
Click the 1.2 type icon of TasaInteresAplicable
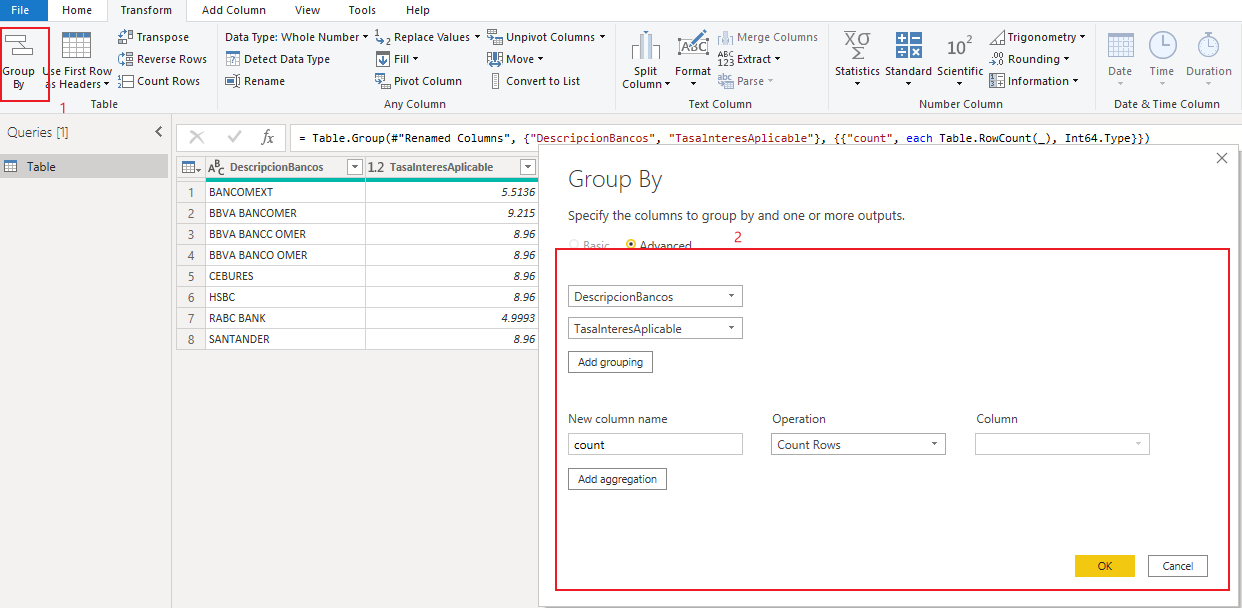(376, 167)
